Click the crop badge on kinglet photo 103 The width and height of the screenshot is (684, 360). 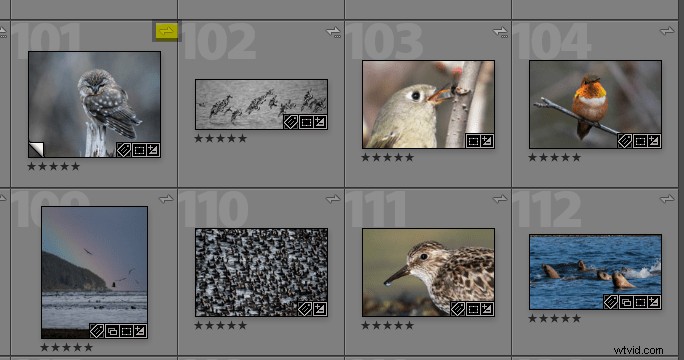point(473,141)
